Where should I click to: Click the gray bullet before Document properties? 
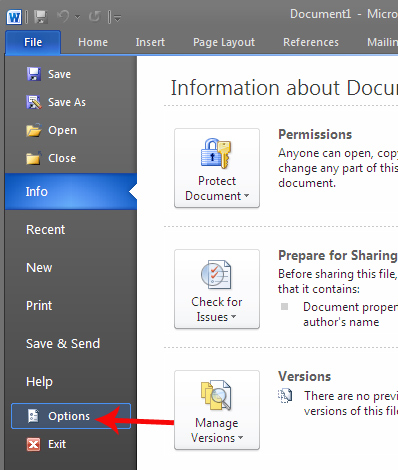click(x=284, y=307)
